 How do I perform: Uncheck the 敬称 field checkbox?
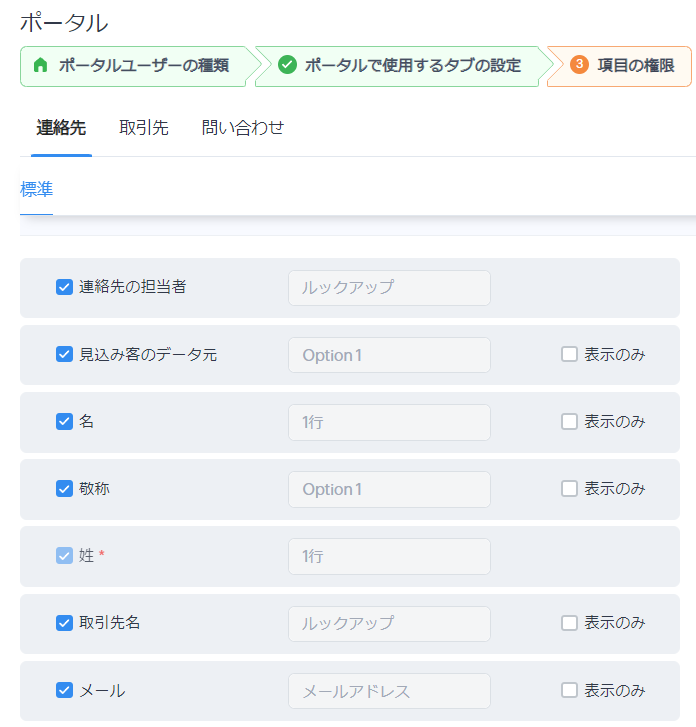pyautogui.click(x=64, y=489)
